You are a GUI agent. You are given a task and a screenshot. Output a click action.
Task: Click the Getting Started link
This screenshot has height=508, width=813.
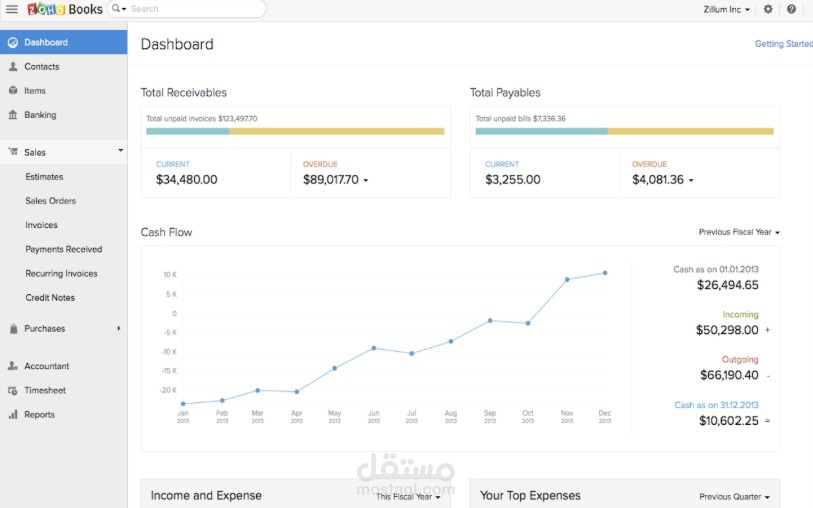coord(783,44)
